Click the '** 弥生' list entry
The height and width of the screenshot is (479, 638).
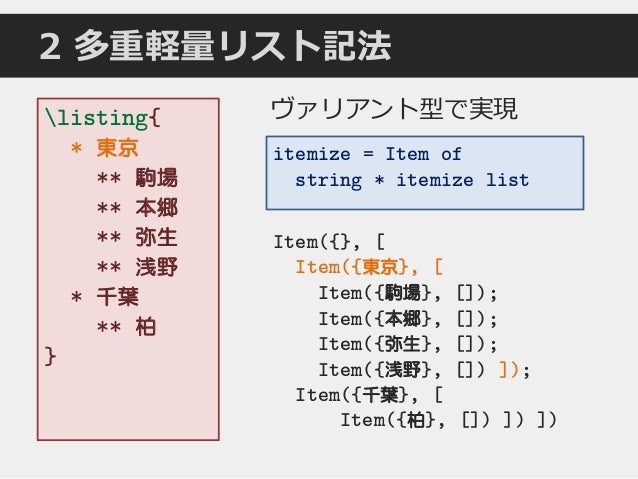tap(137, 237)
